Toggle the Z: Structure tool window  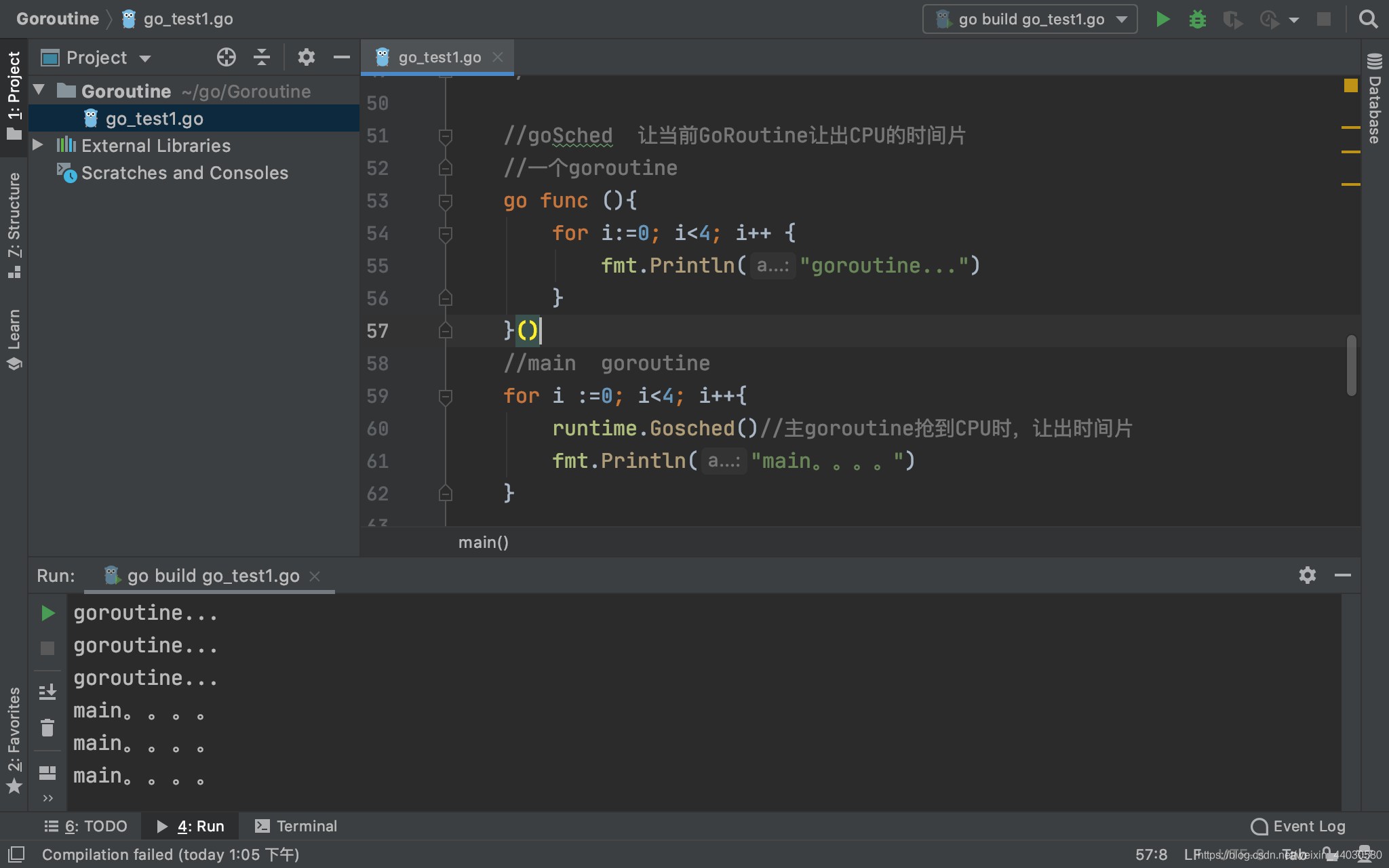[14, 225]
